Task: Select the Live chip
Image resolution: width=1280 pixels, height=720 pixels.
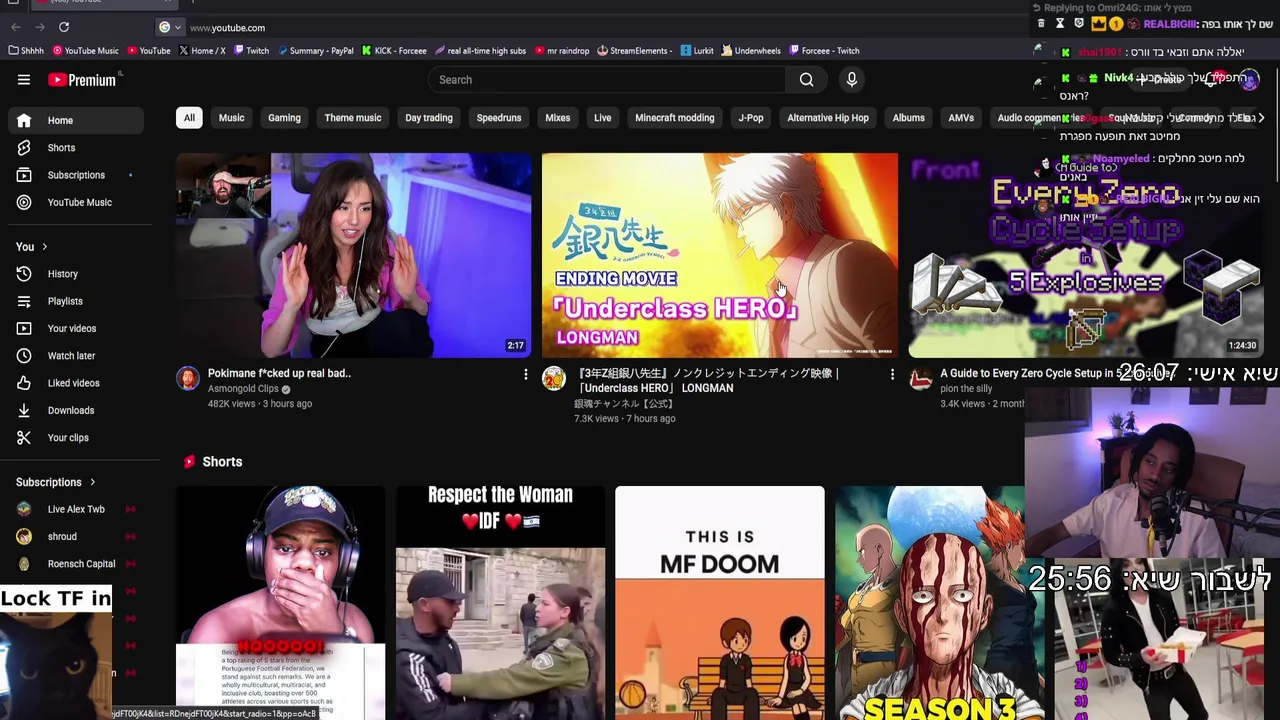Action: pyautogui.click(x=603, y=118)
